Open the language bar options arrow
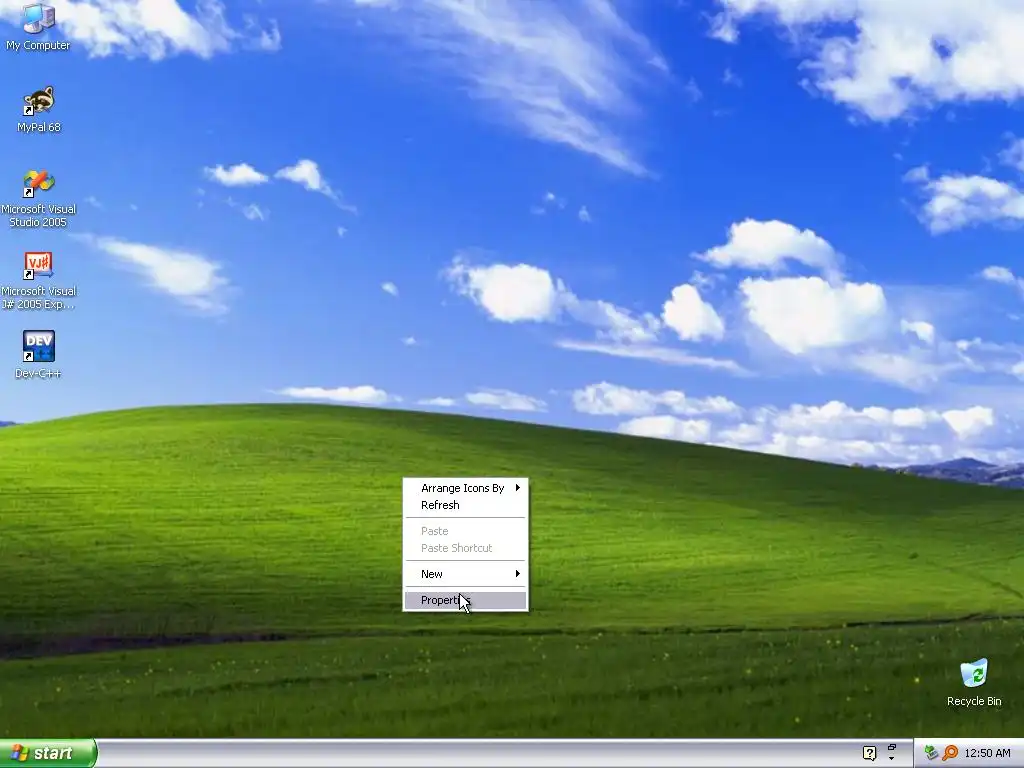This screenshot has width=1024, height=768. tap(891, 758)
